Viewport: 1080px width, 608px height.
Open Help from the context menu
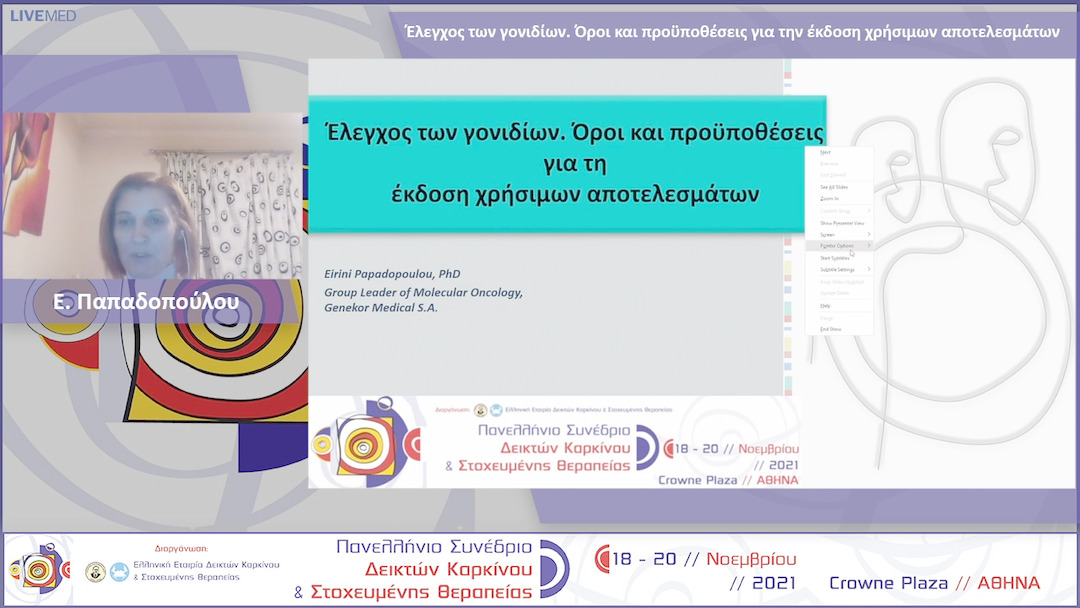click(x=825, y=306)
